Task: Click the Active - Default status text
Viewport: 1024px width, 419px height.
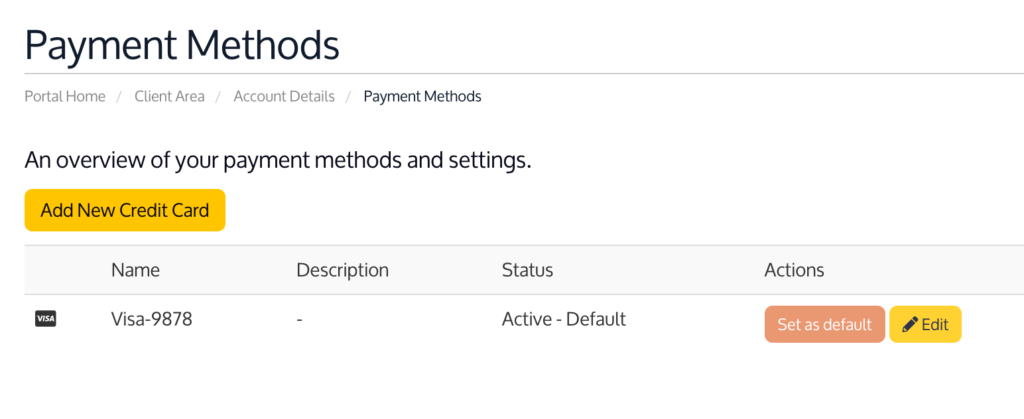Action: 563,319
